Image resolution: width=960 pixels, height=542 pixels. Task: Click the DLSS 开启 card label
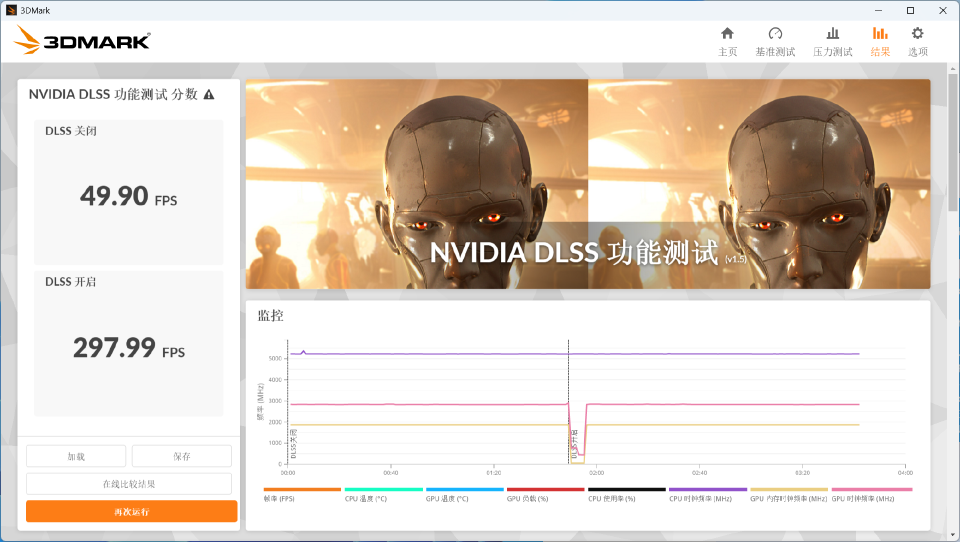point(70,282)
